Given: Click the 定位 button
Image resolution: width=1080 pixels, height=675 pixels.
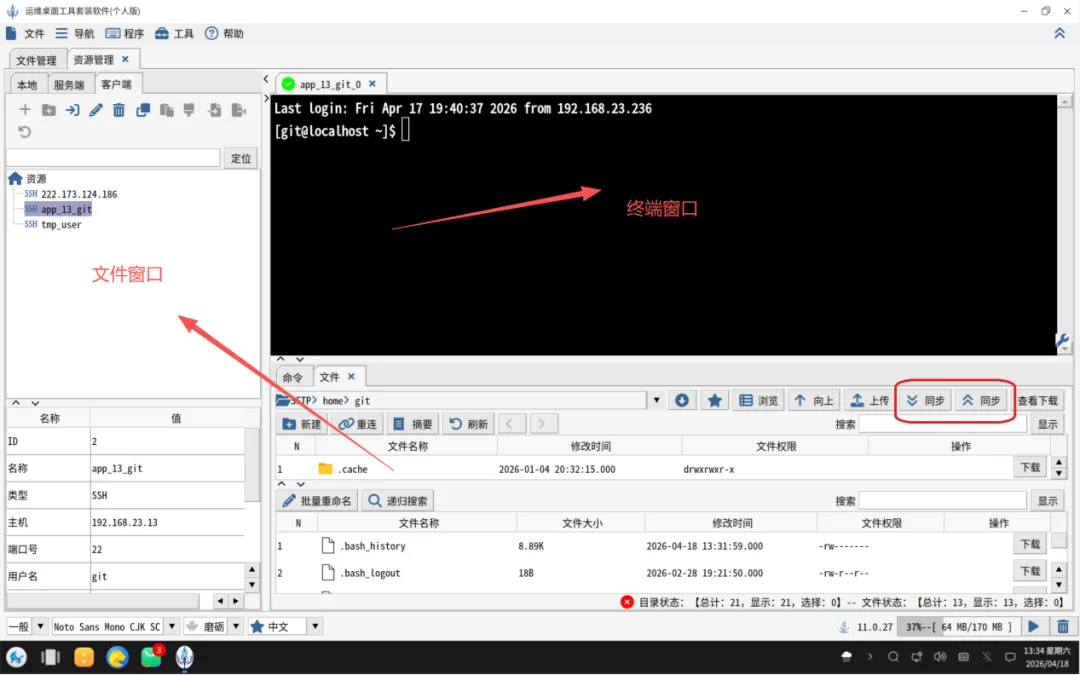Looking at the screenshot, I should coord(241,158).
